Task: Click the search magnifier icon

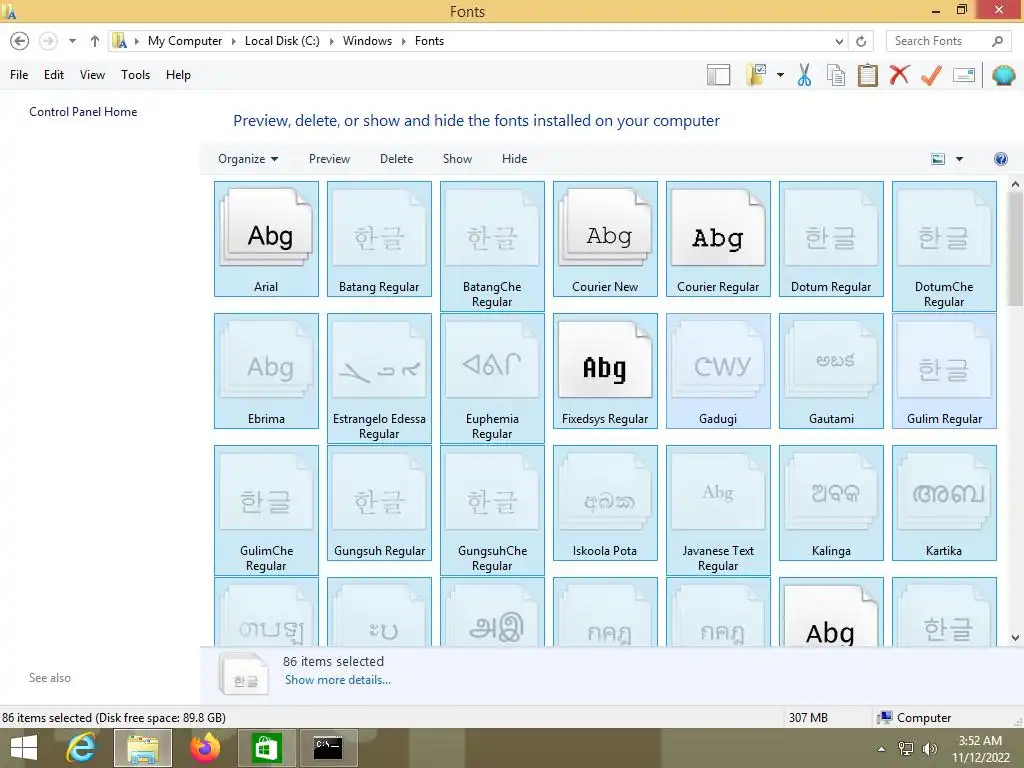Action: point(997,41)
